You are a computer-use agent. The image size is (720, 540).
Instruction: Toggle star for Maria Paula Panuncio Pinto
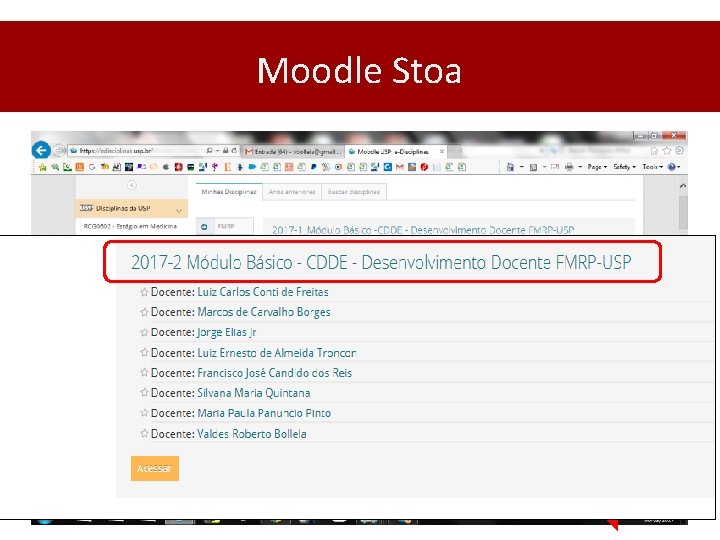(x=144, y=413)
